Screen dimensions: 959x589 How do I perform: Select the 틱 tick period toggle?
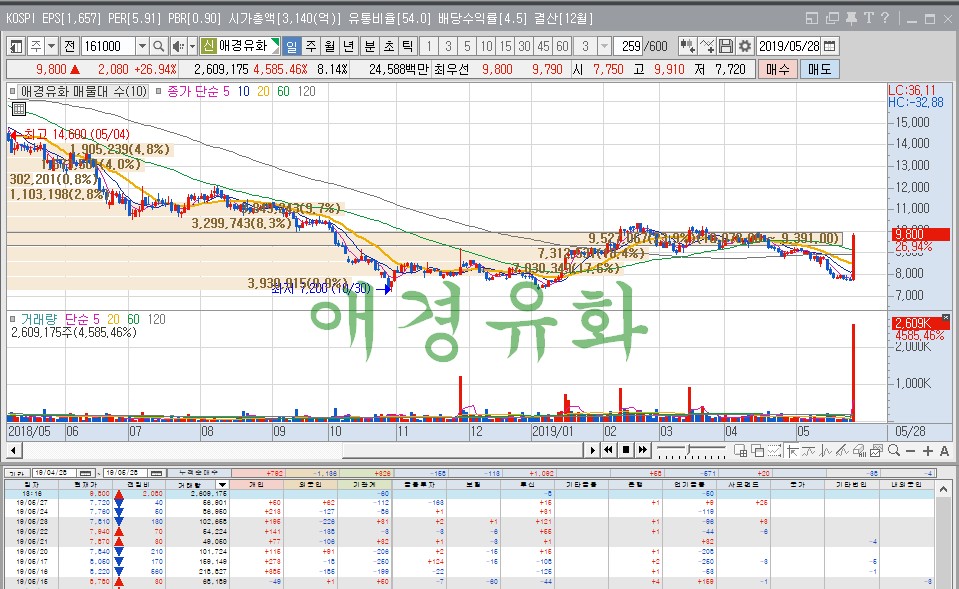(x=407, y=46)
